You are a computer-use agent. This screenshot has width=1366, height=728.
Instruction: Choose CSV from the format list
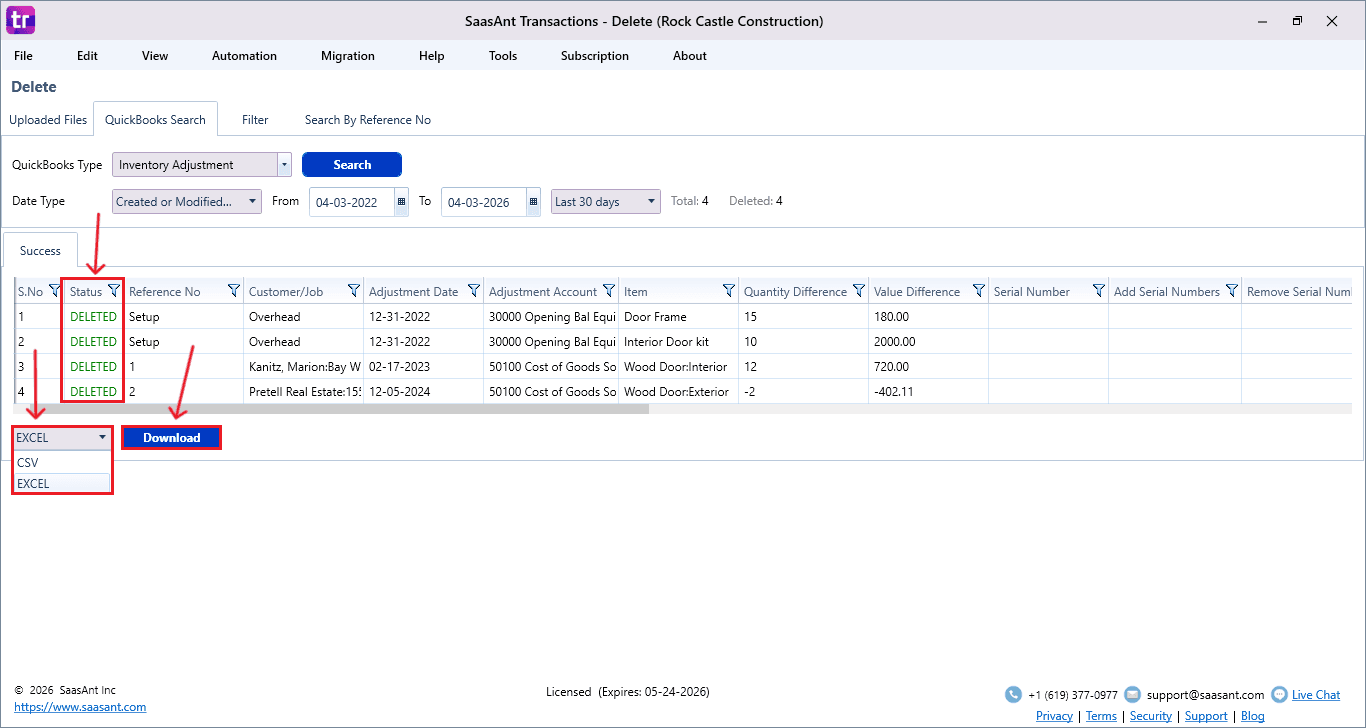click(62, 463)
